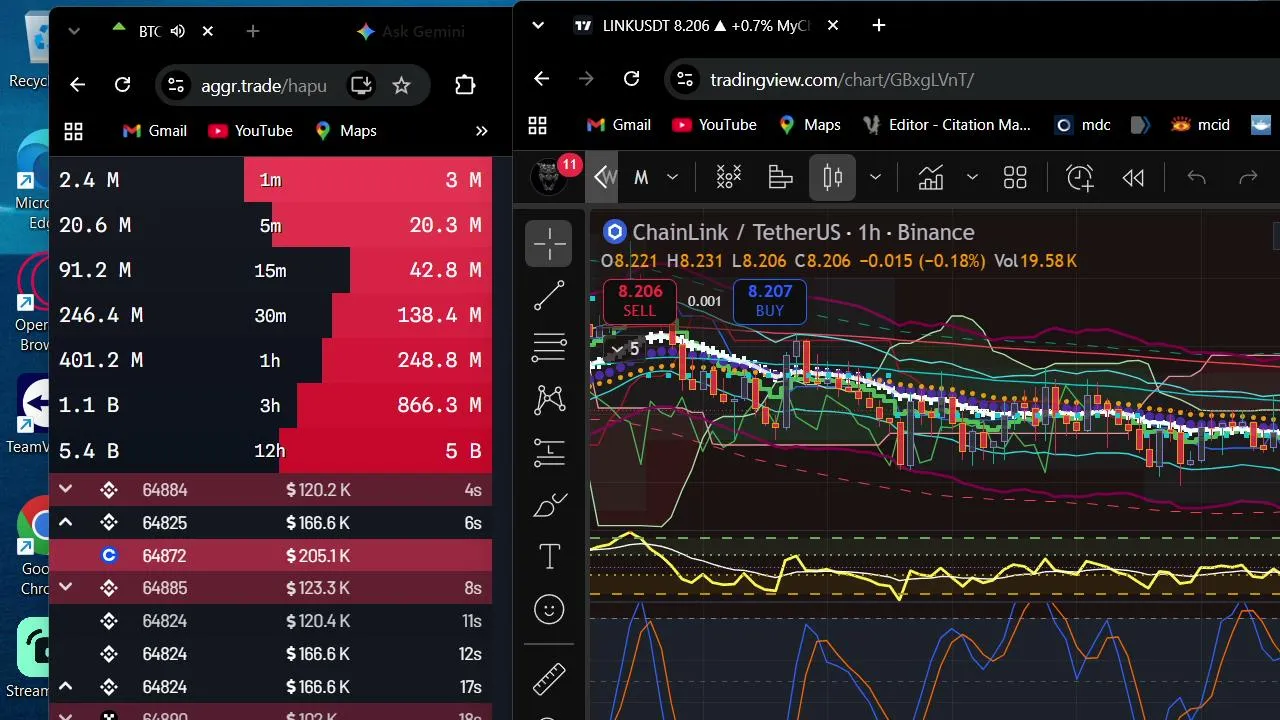
Task: Reload the aggr.trade page
Action: pyautogui.click(x=122, y=85)
